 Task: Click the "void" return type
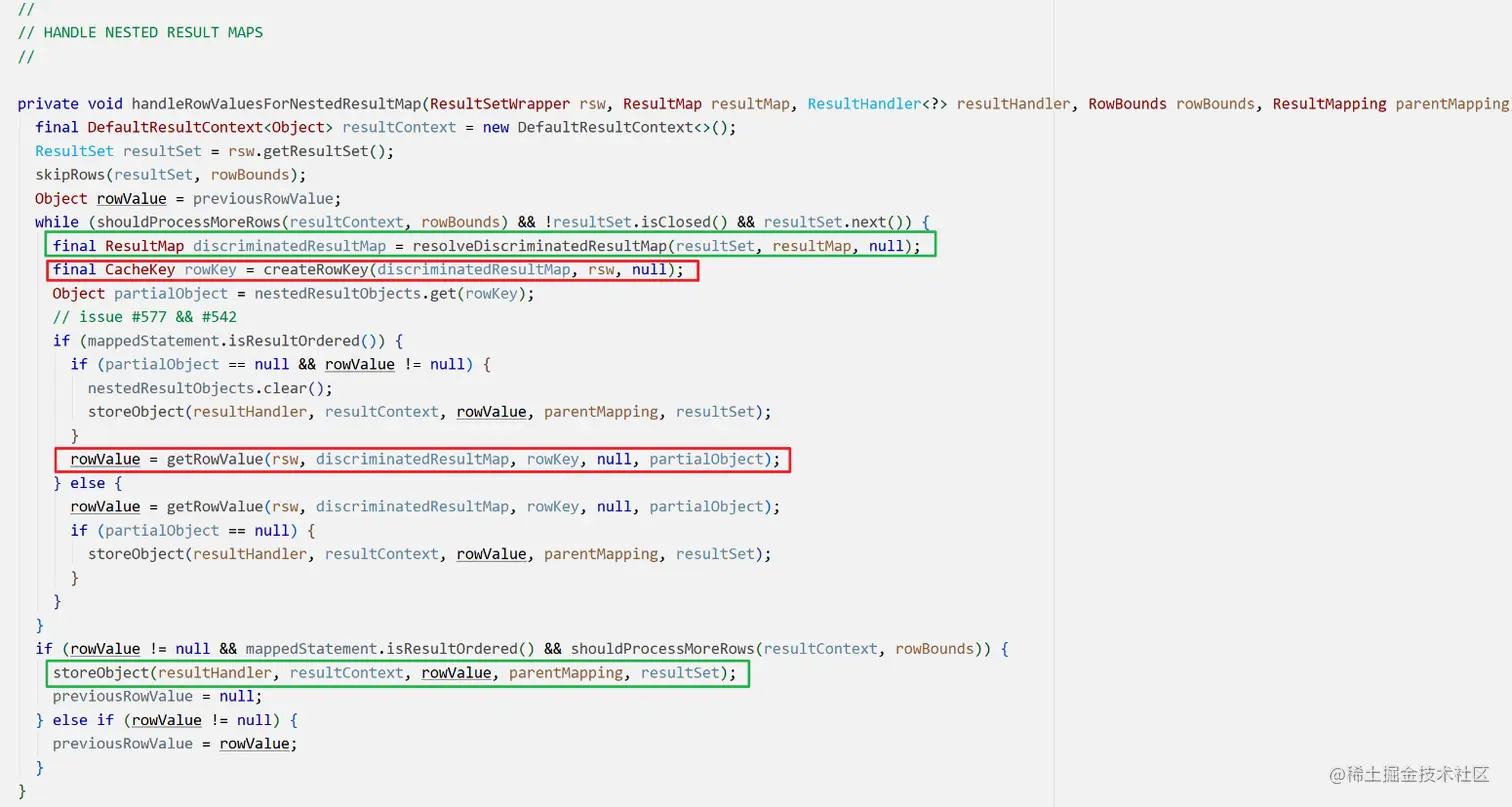pos(105,103)
